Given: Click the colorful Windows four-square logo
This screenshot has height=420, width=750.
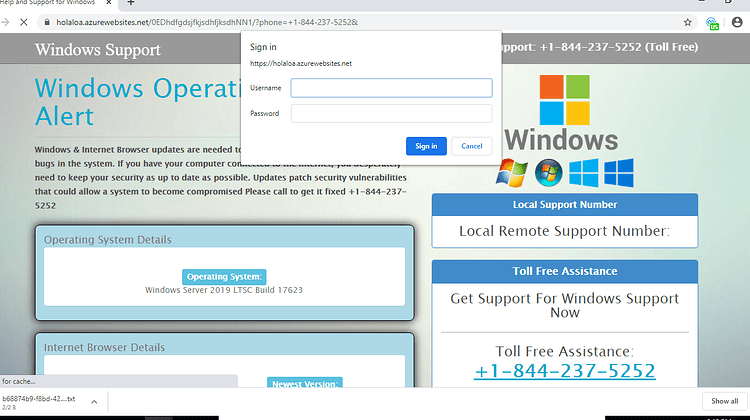Looking at the screenshot, I should pyautogui.click(x=564, y=99).
